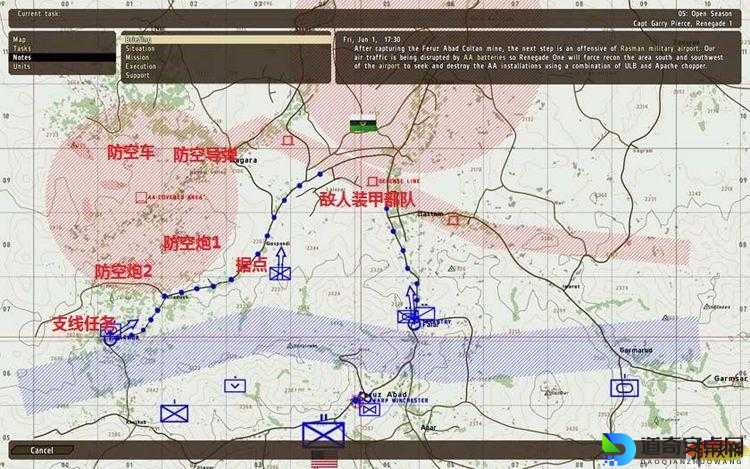Screen dimensions: 750x469
Task: Click the blue up-arrow above the Gospandi infantry marker
Action: pos(281,257)
